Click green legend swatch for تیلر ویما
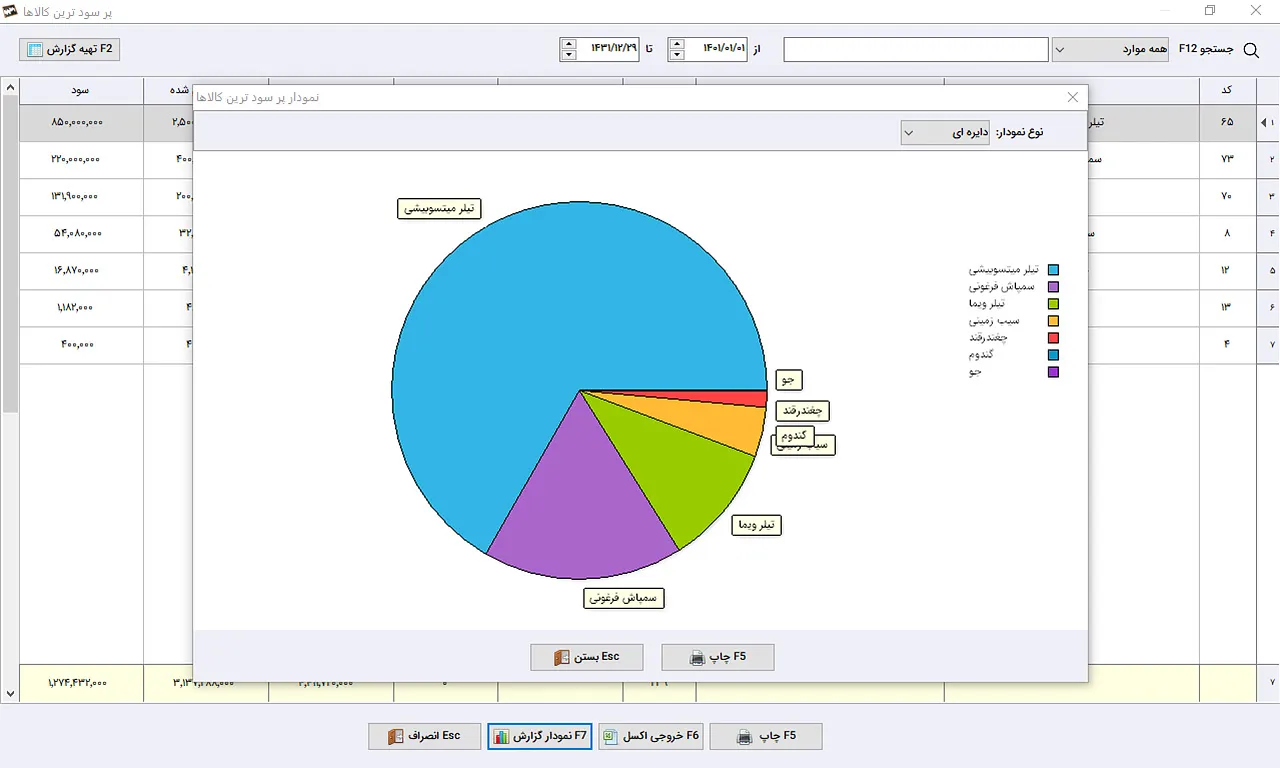 (1053, 304)
